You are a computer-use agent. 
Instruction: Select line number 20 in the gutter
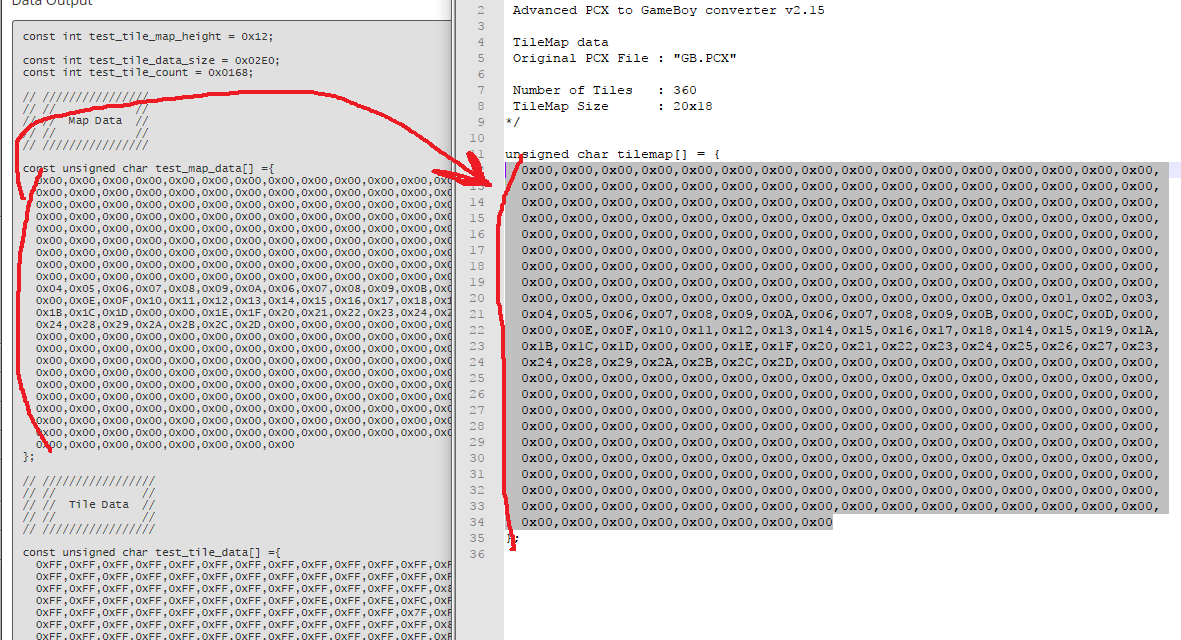click(x=477, y=298)
